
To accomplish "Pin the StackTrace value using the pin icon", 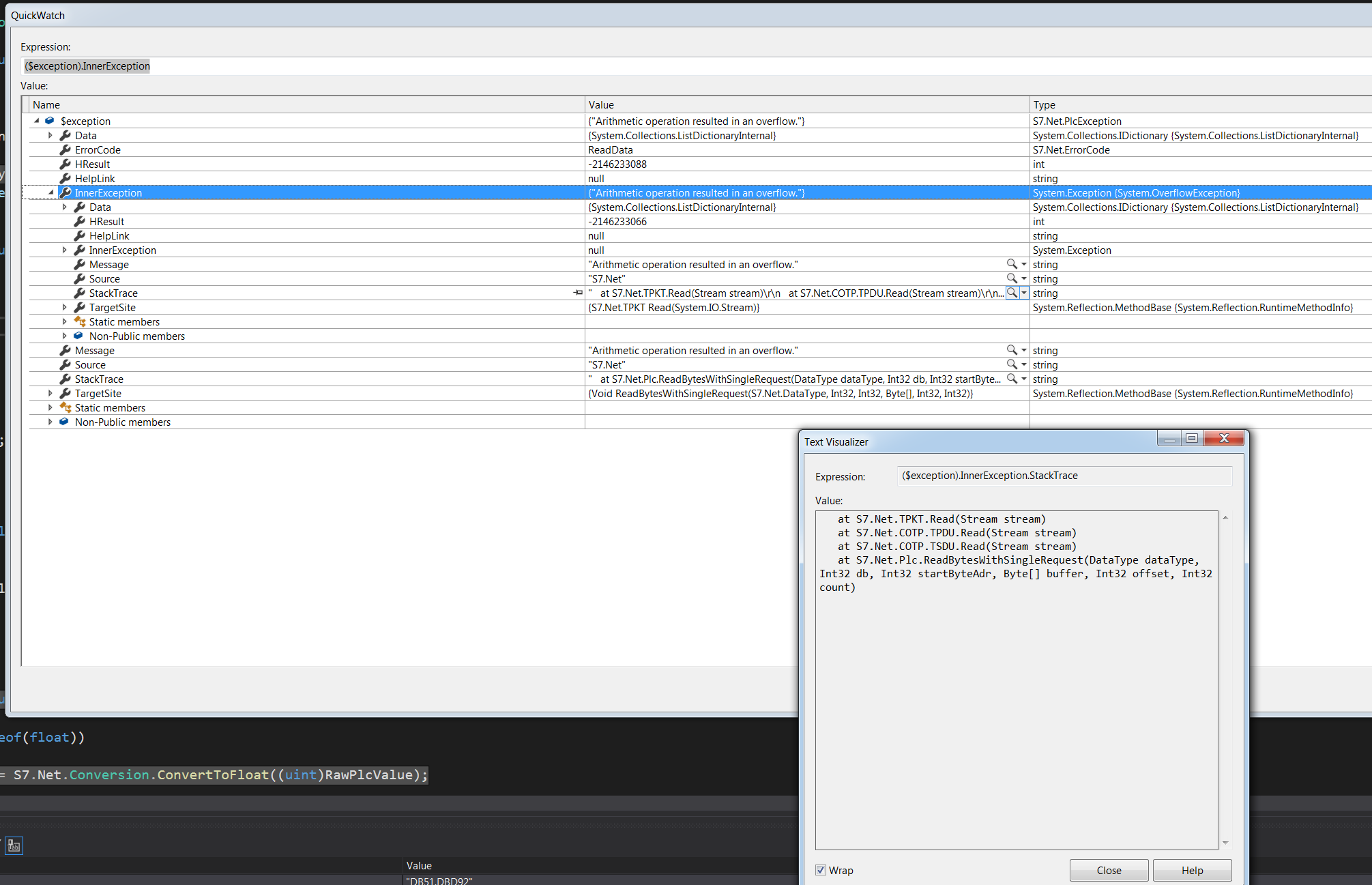I will 577,293.
